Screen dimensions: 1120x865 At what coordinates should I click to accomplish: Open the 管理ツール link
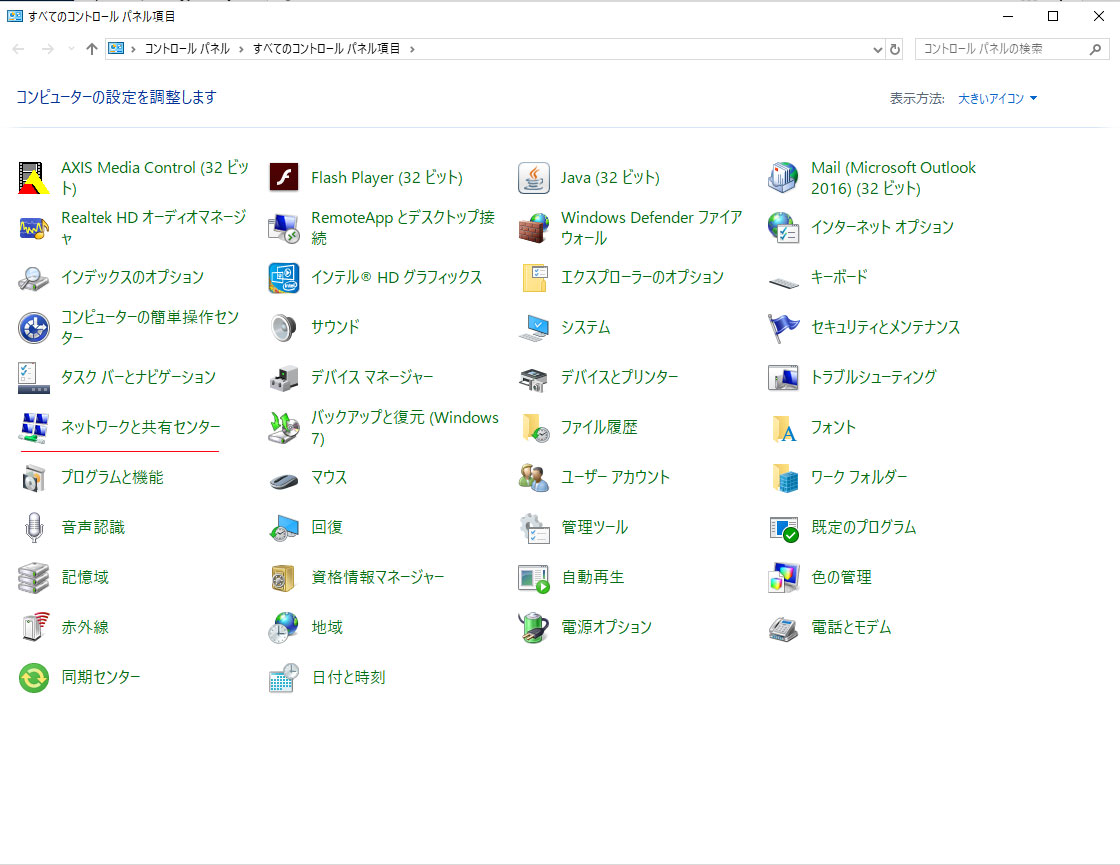(594, 527)
